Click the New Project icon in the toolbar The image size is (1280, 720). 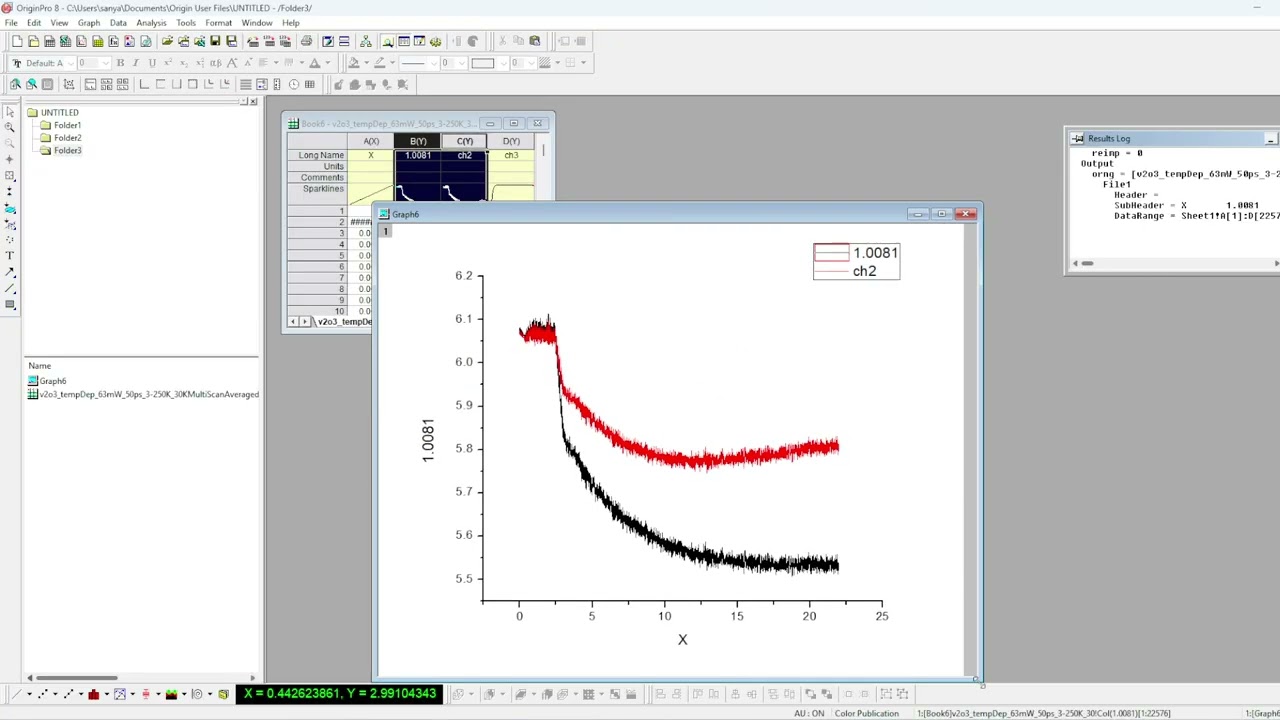(x=17, y=41)
